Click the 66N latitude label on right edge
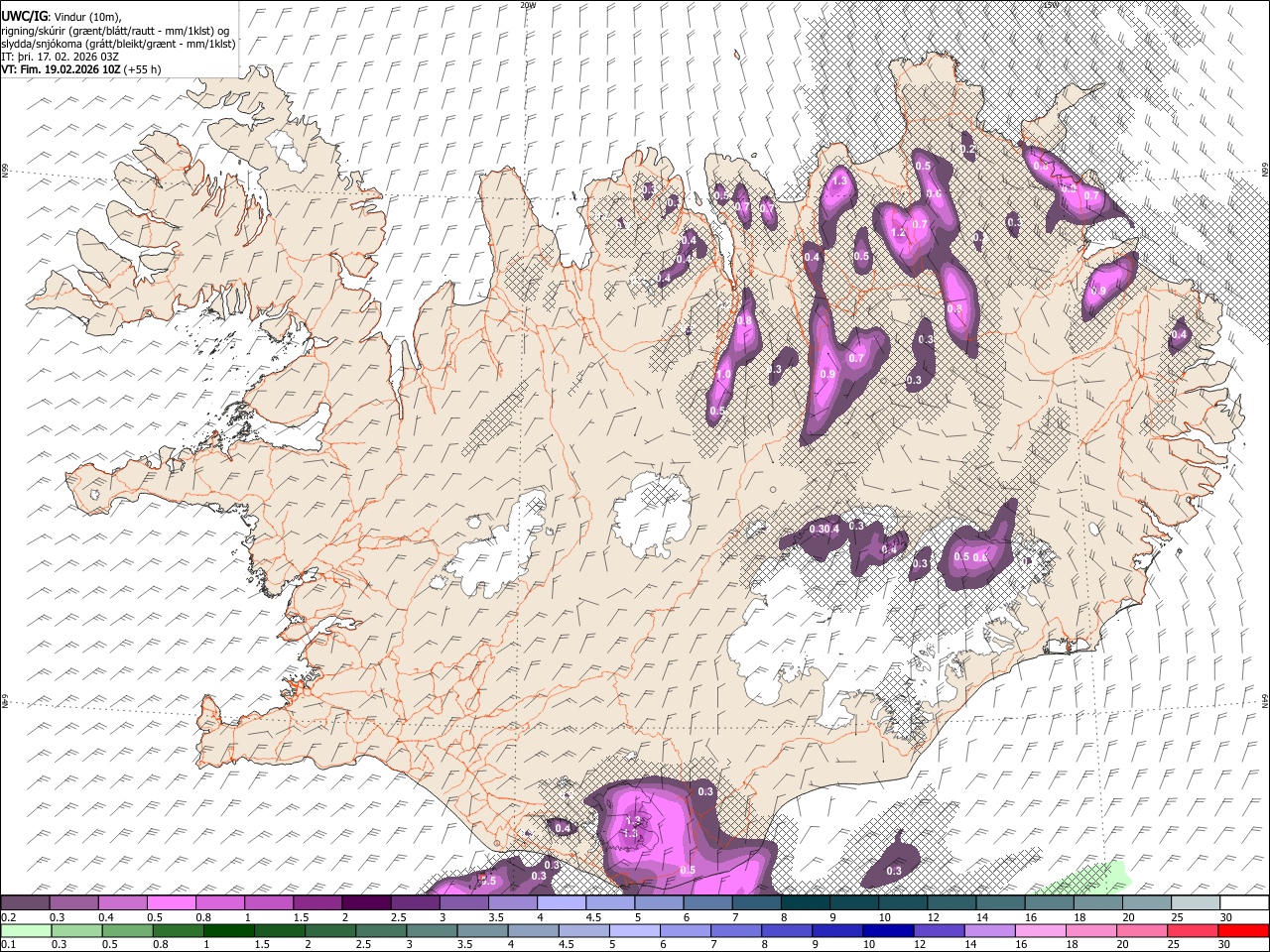This screenshot has width=1270, height=952. (x=1265, y=172)
